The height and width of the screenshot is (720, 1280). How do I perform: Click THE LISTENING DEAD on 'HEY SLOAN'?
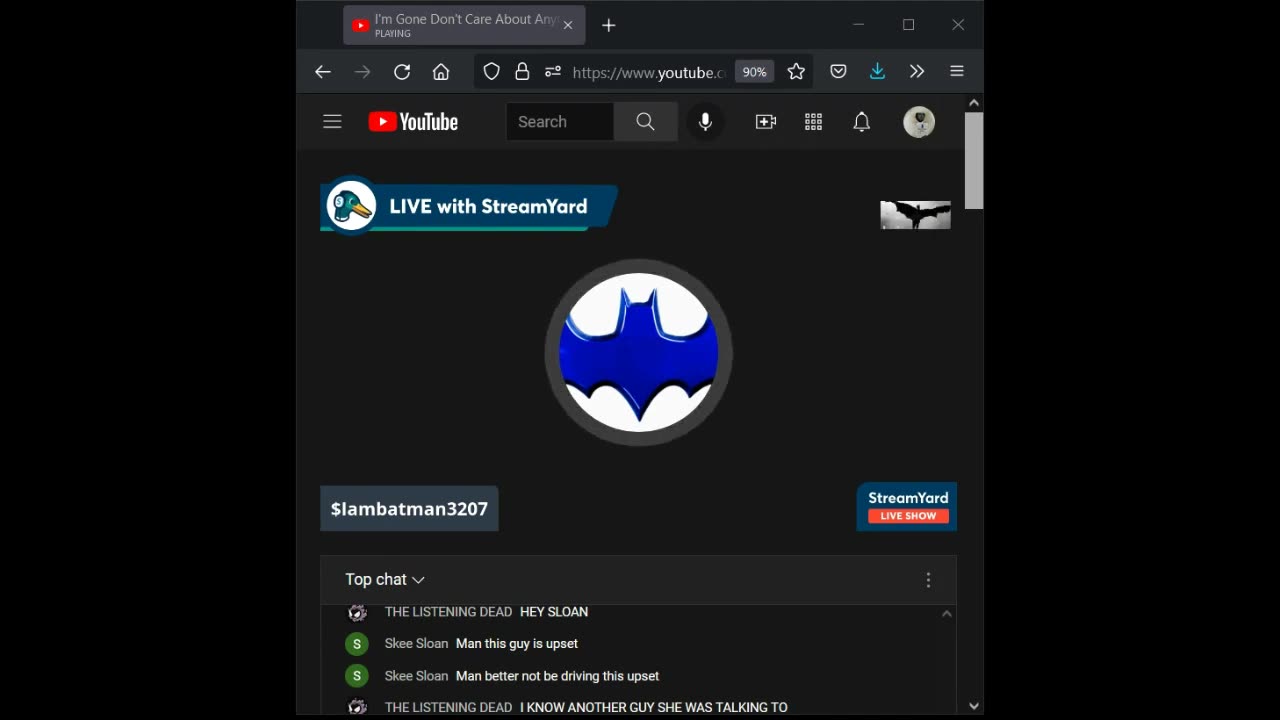click(448, 612)
